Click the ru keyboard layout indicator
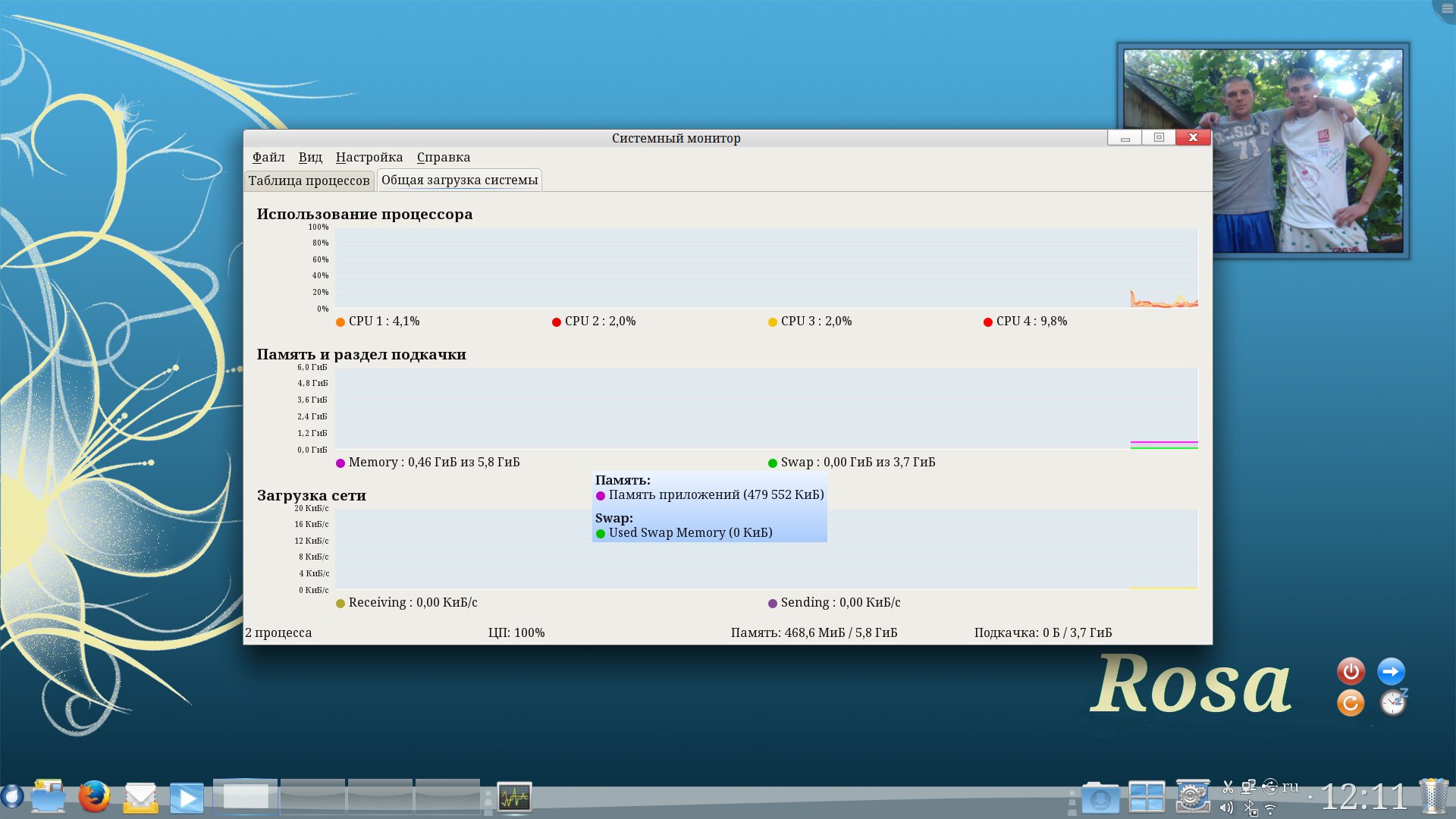Image resolution: width=1456 pixels, height=819 pixels. point(1291,786)
